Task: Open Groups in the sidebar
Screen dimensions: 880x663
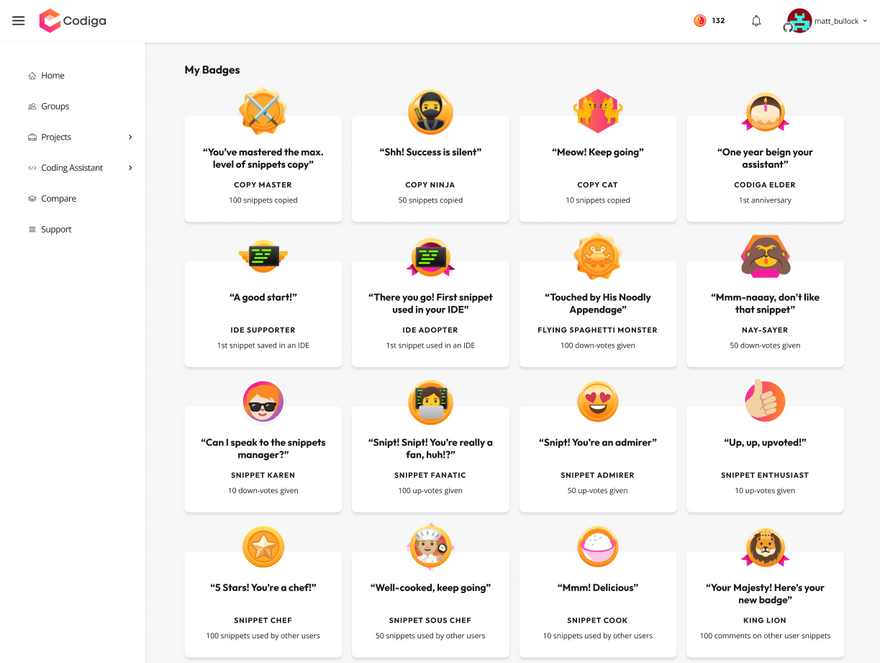Action: [x=54, y=106]
